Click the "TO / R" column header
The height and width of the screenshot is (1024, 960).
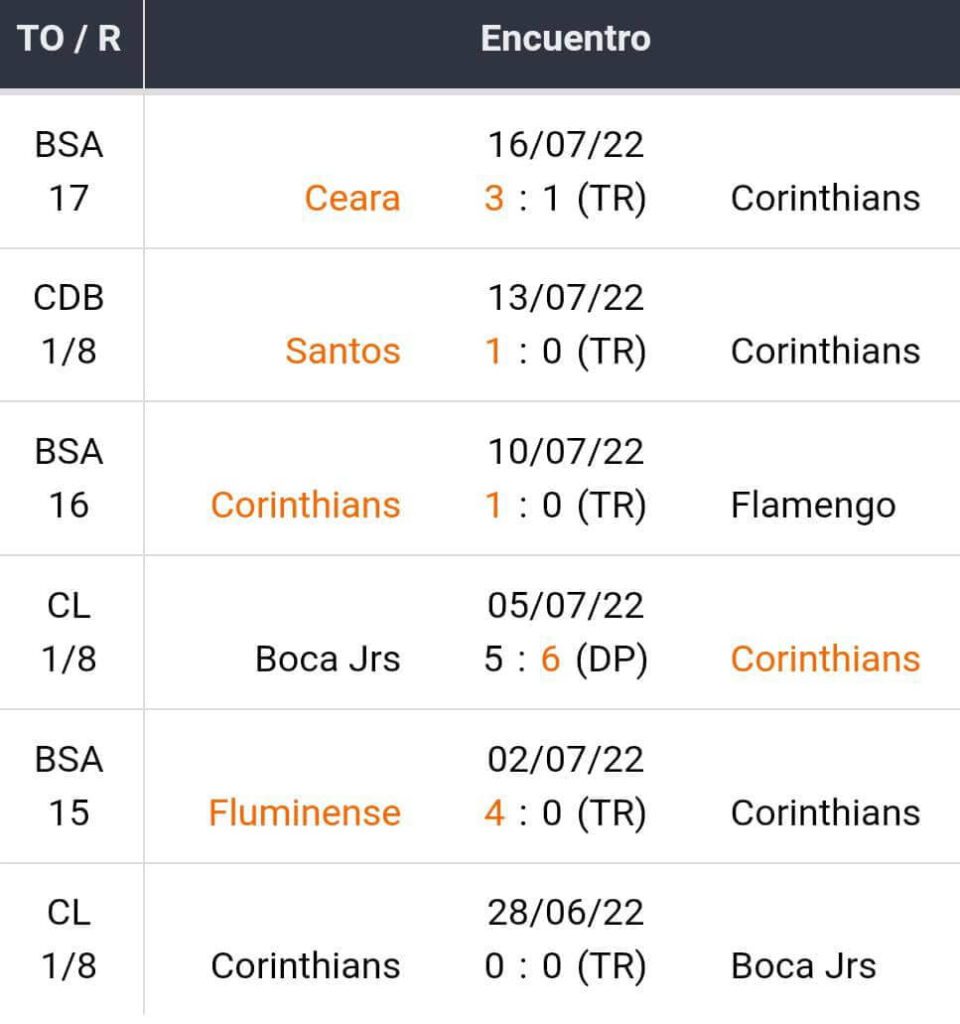tap(69, 39)
